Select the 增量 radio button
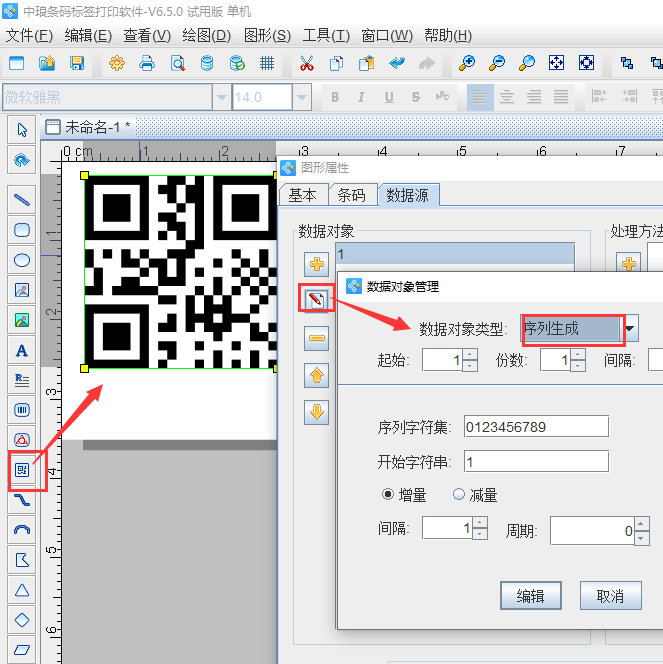Image resolution: width=663 pixels, height=664 pixels. (x=389, y=495)
